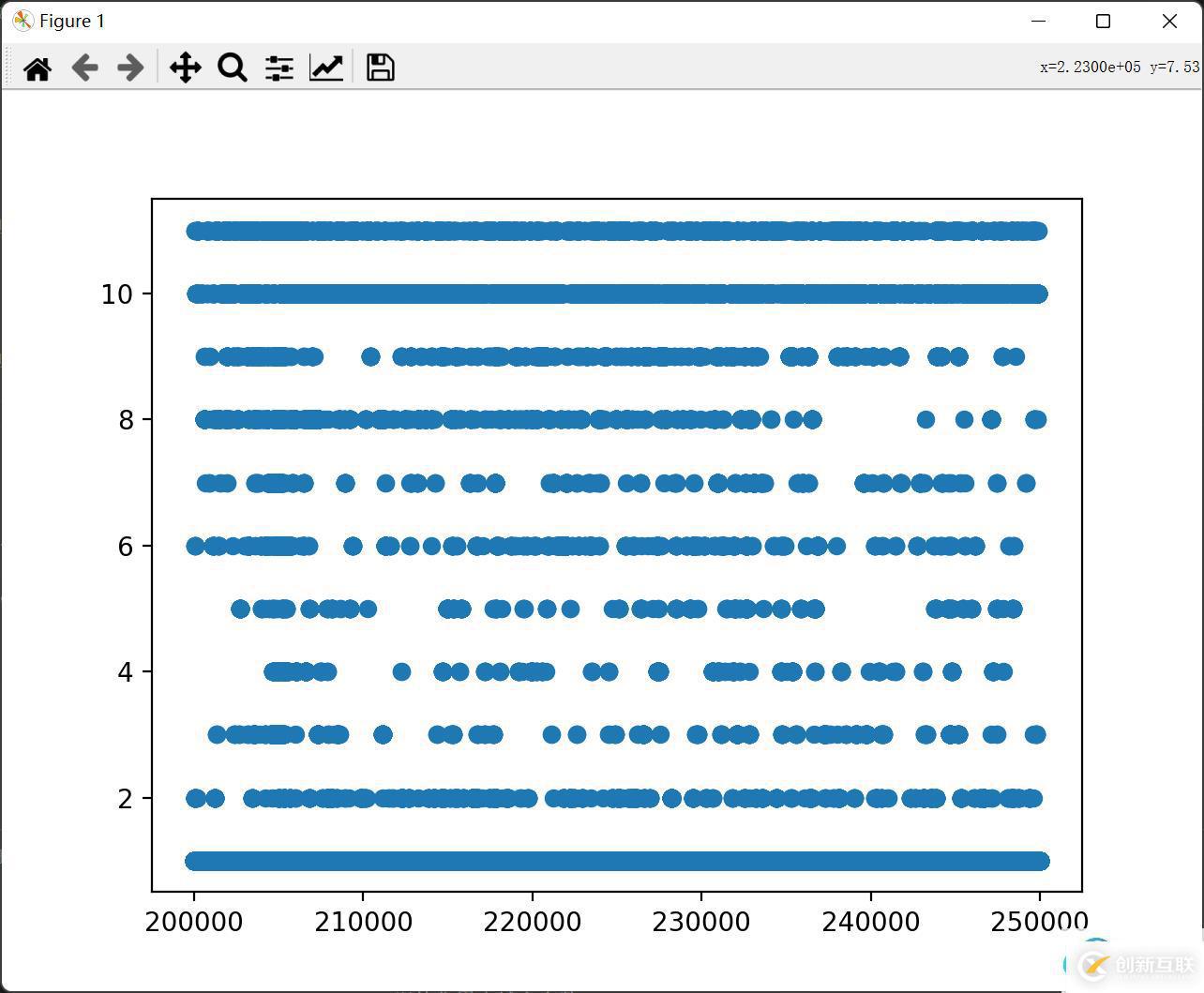Close the Figure 1 window
The height and width of the screenshot is (993, 1204).
click(x=1169, y=21)
